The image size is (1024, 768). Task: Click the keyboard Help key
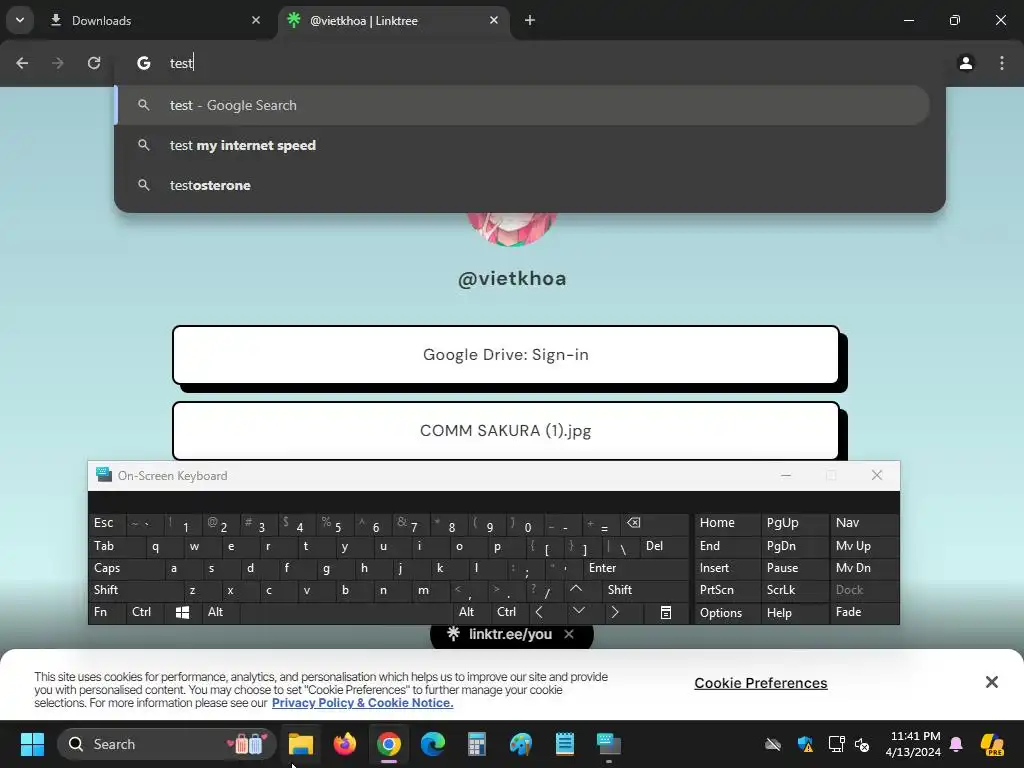795,613
